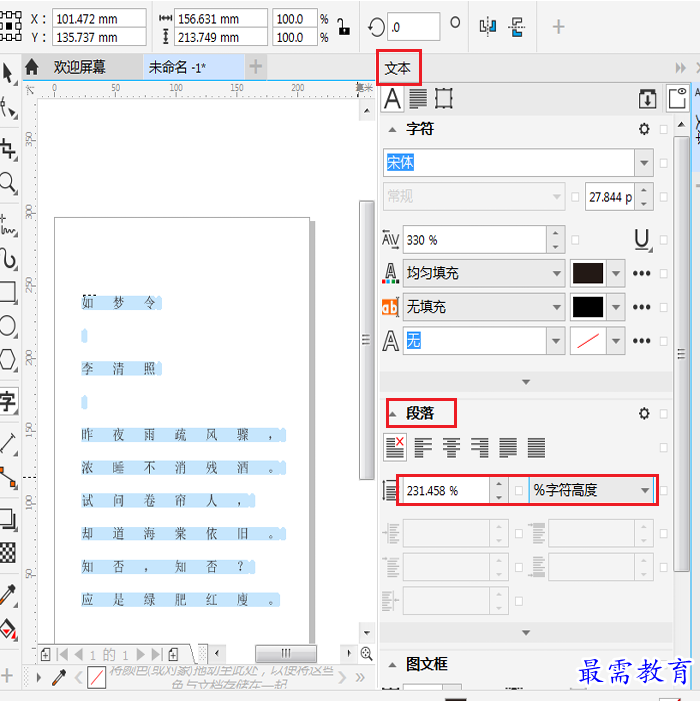Open 均匀填充 fill type dropdown
Screen dimensions: 700x703
pos(557,273)
